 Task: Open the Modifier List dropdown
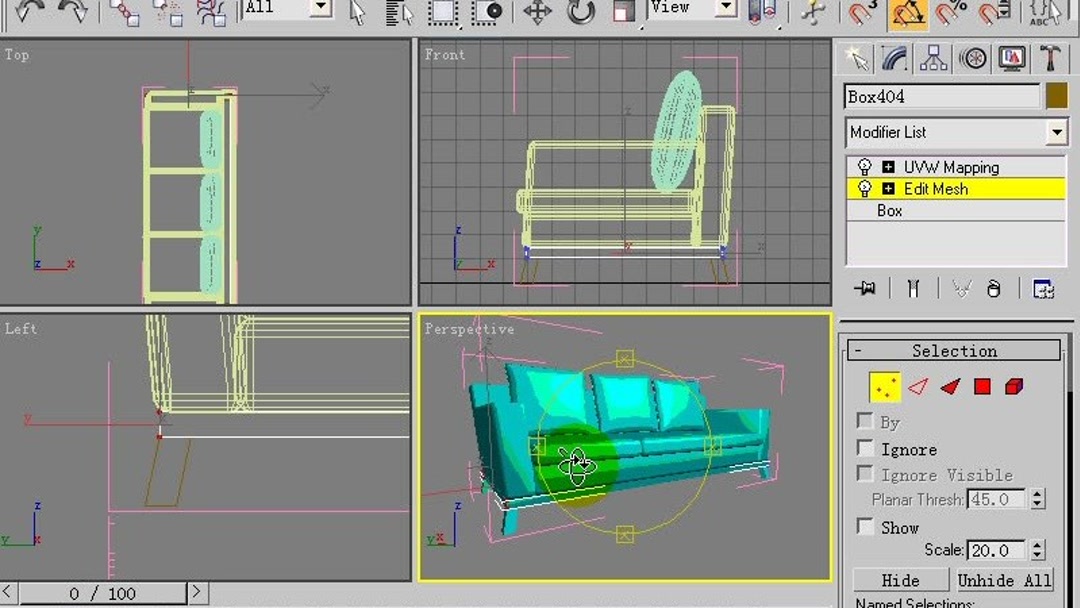(x=1057, y=132)
